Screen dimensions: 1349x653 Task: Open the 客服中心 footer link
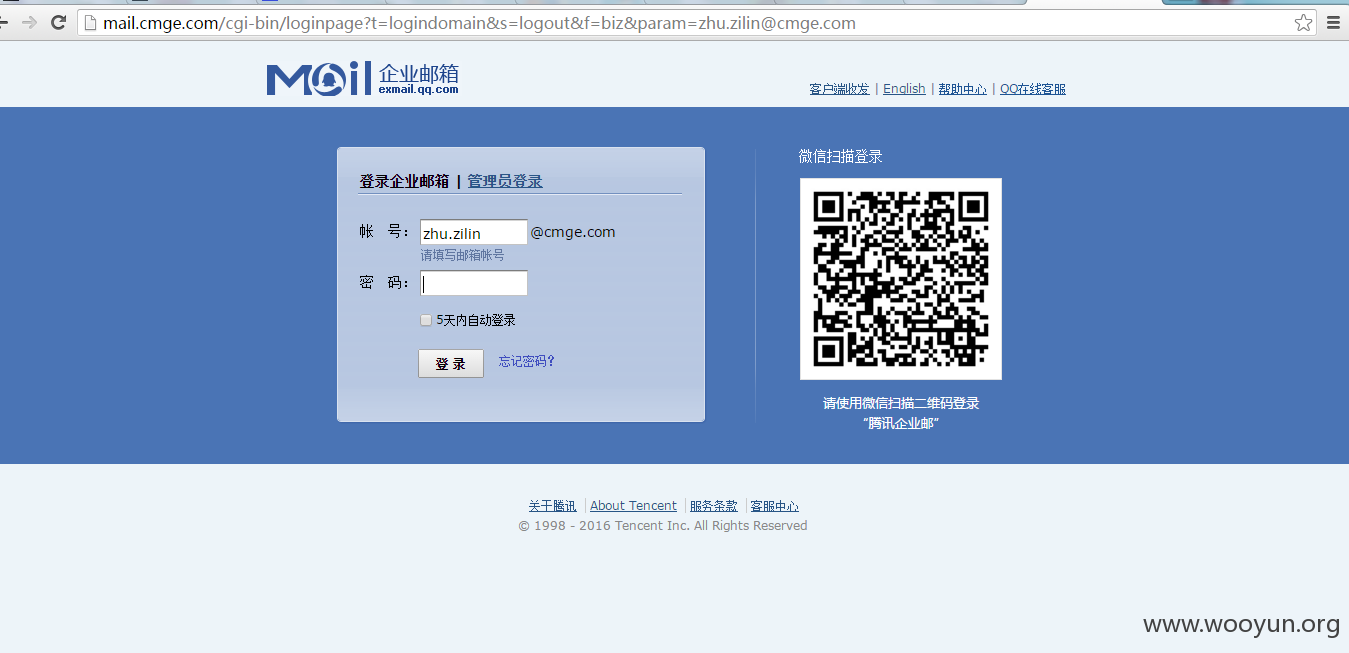[775, 506]
